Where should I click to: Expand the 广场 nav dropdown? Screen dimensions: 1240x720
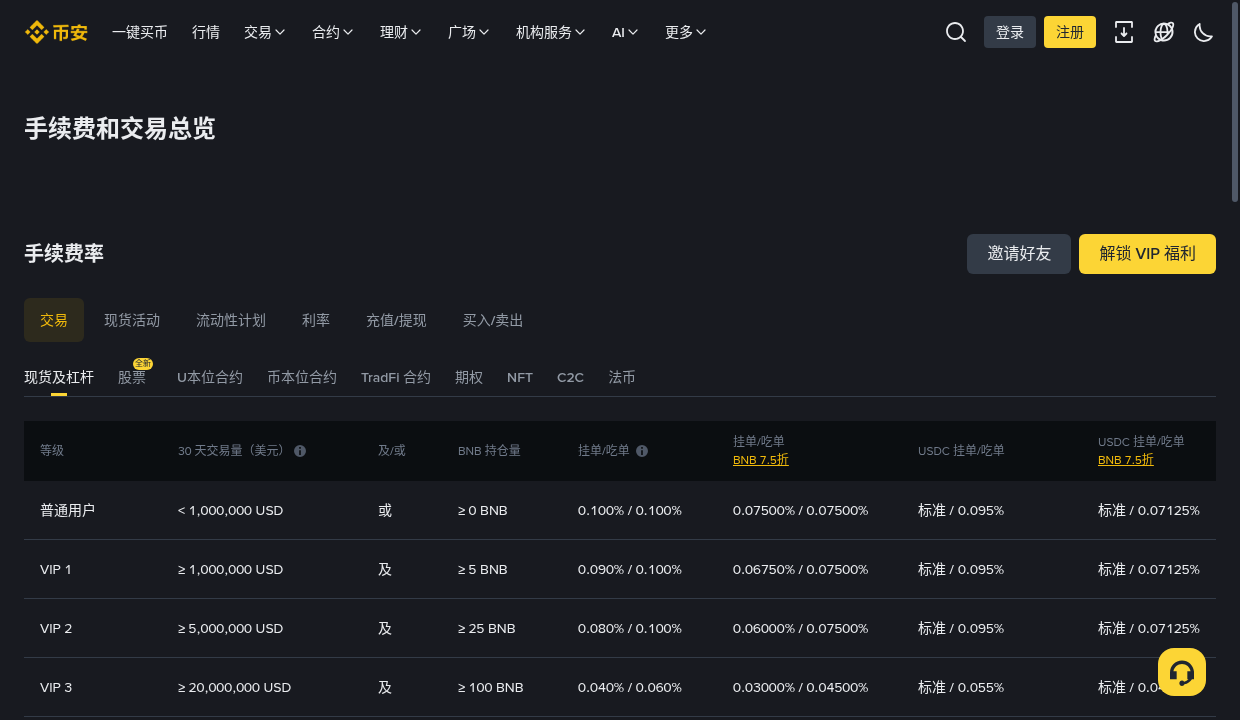[469, 32]
